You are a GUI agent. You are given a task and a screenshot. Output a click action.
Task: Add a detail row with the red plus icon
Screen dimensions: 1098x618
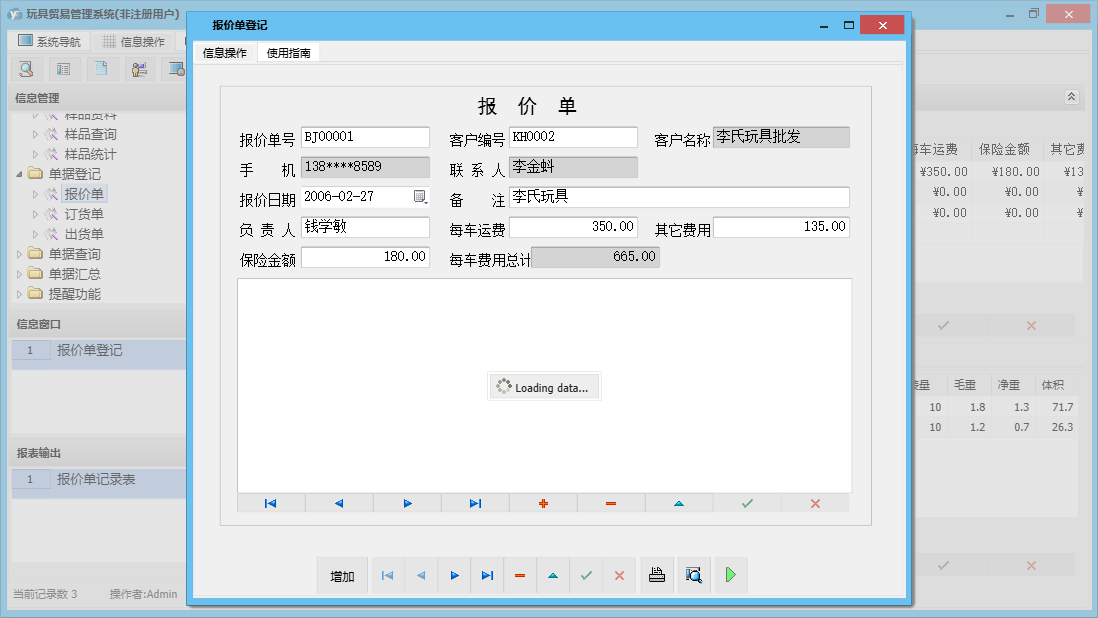(543, 503)
